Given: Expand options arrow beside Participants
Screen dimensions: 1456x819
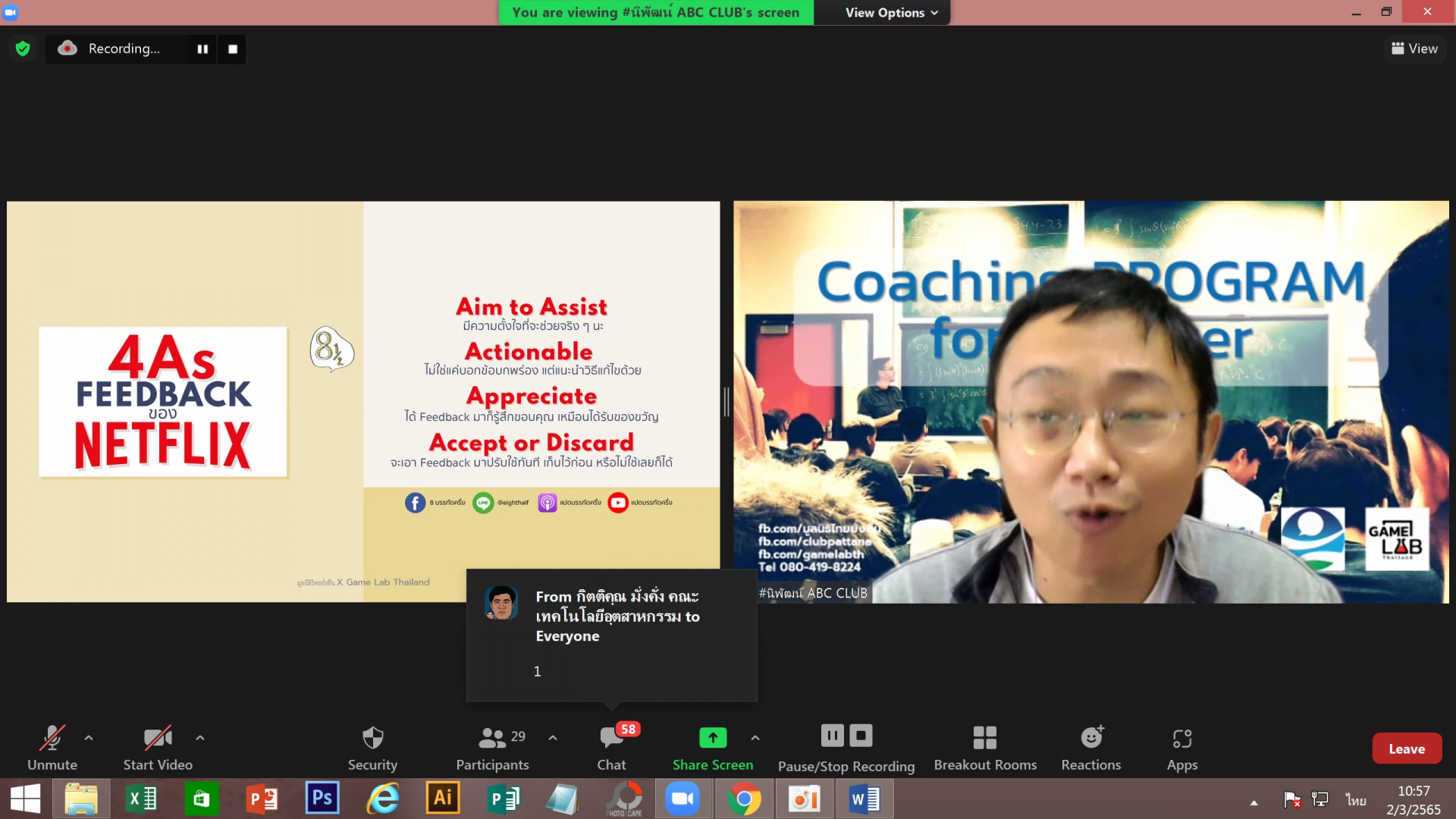Looking at the screenshot, I should point(553,738).
